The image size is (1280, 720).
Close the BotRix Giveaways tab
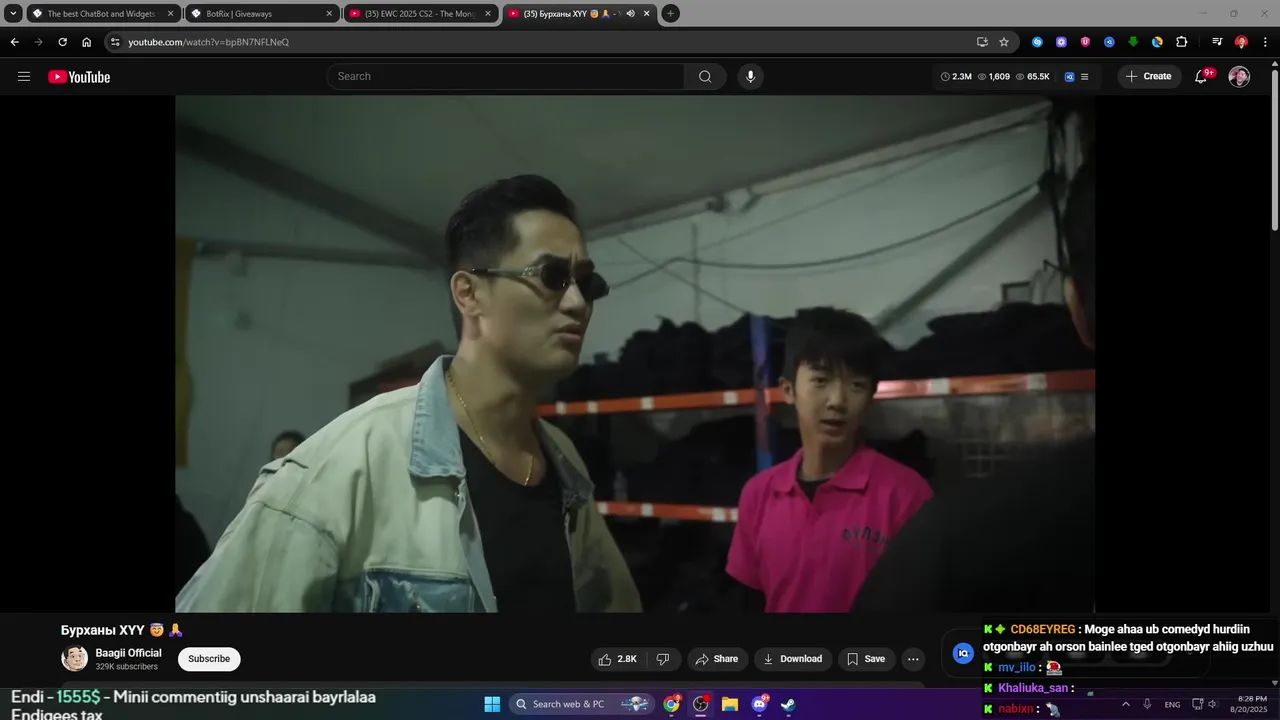coord(329,14)
